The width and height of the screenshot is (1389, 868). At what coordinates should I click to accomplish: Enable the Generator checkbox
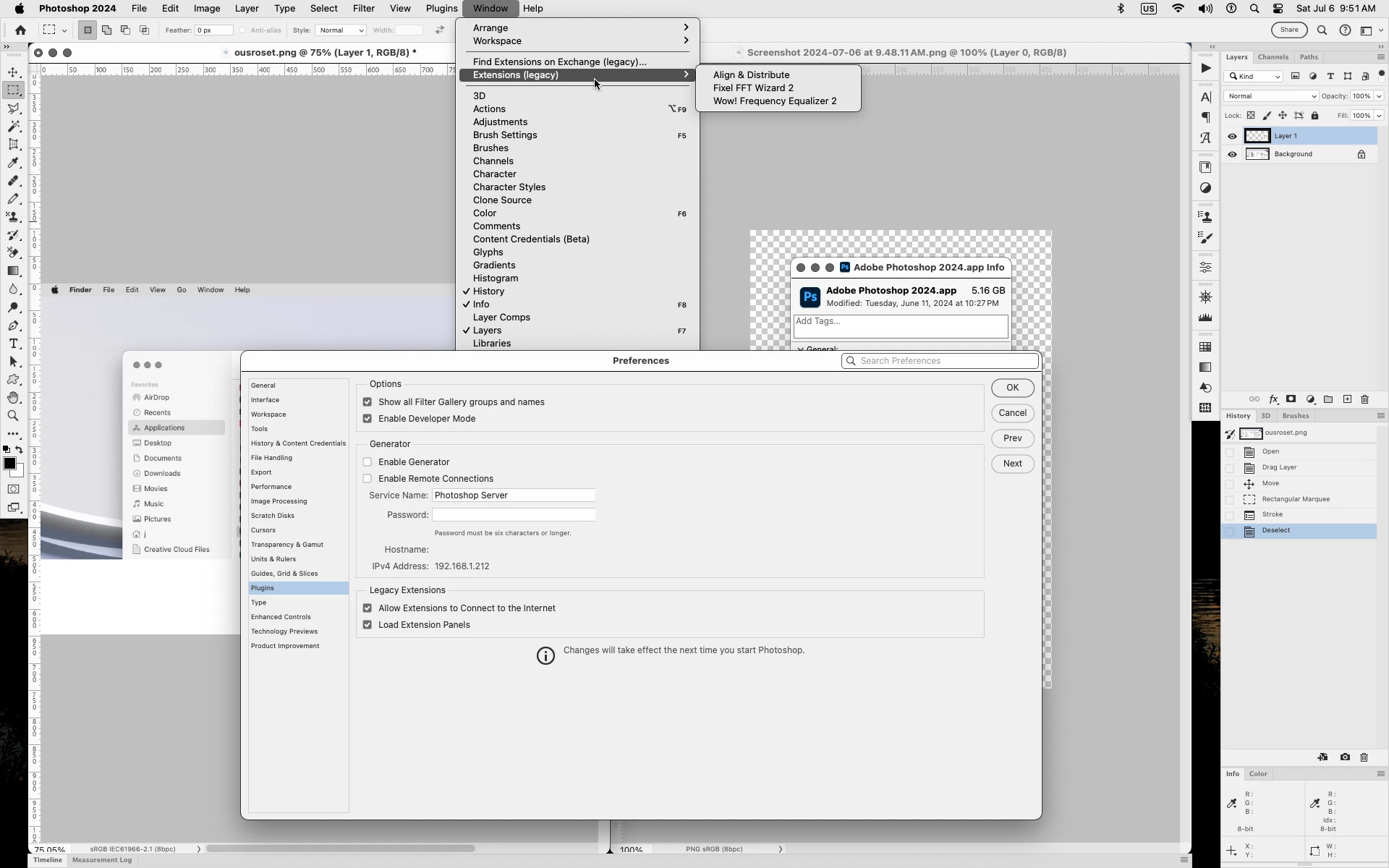click(368, 462)
